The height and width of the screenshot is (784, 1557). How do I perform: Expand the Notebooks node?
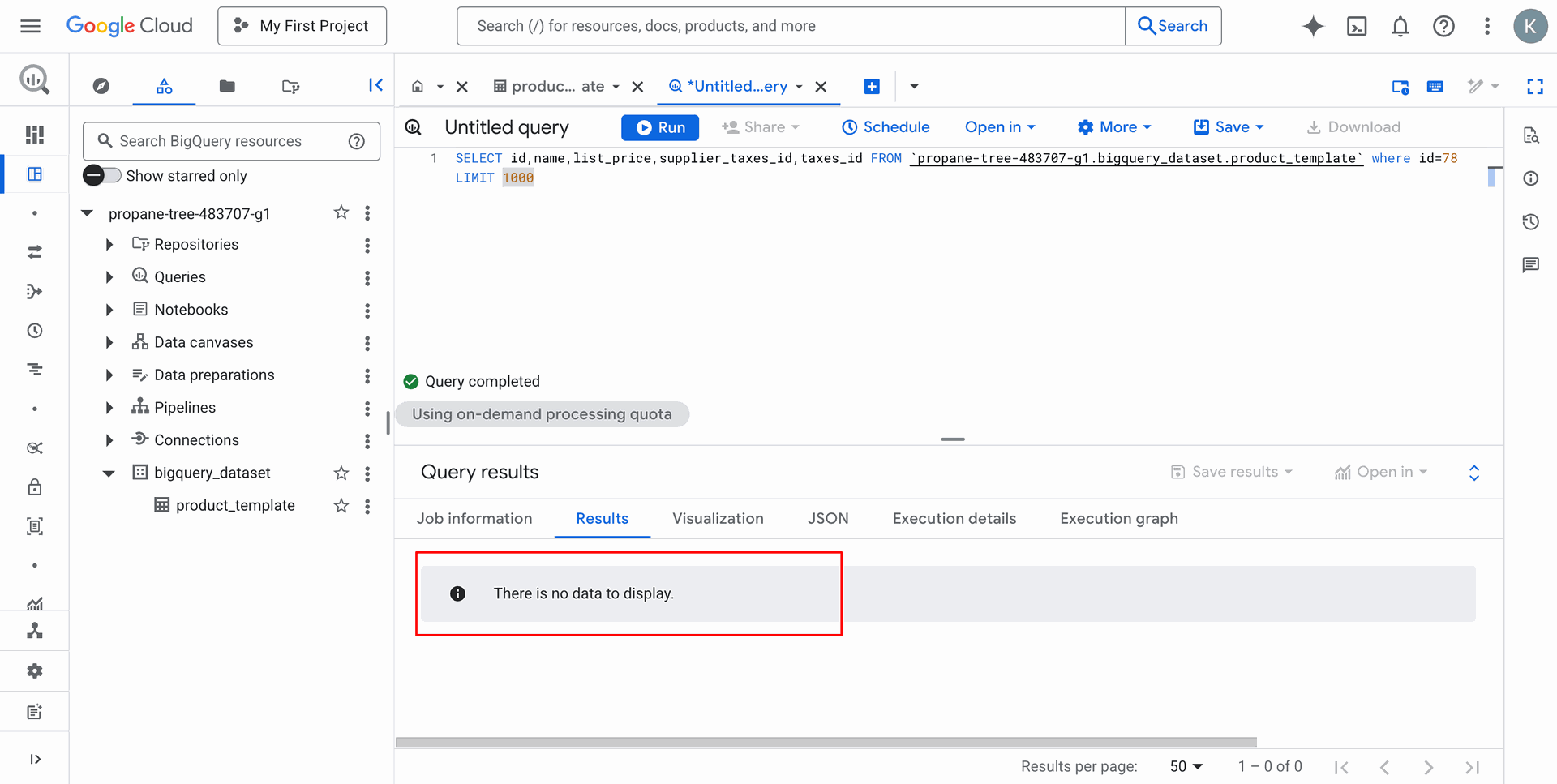click(109, 310)
